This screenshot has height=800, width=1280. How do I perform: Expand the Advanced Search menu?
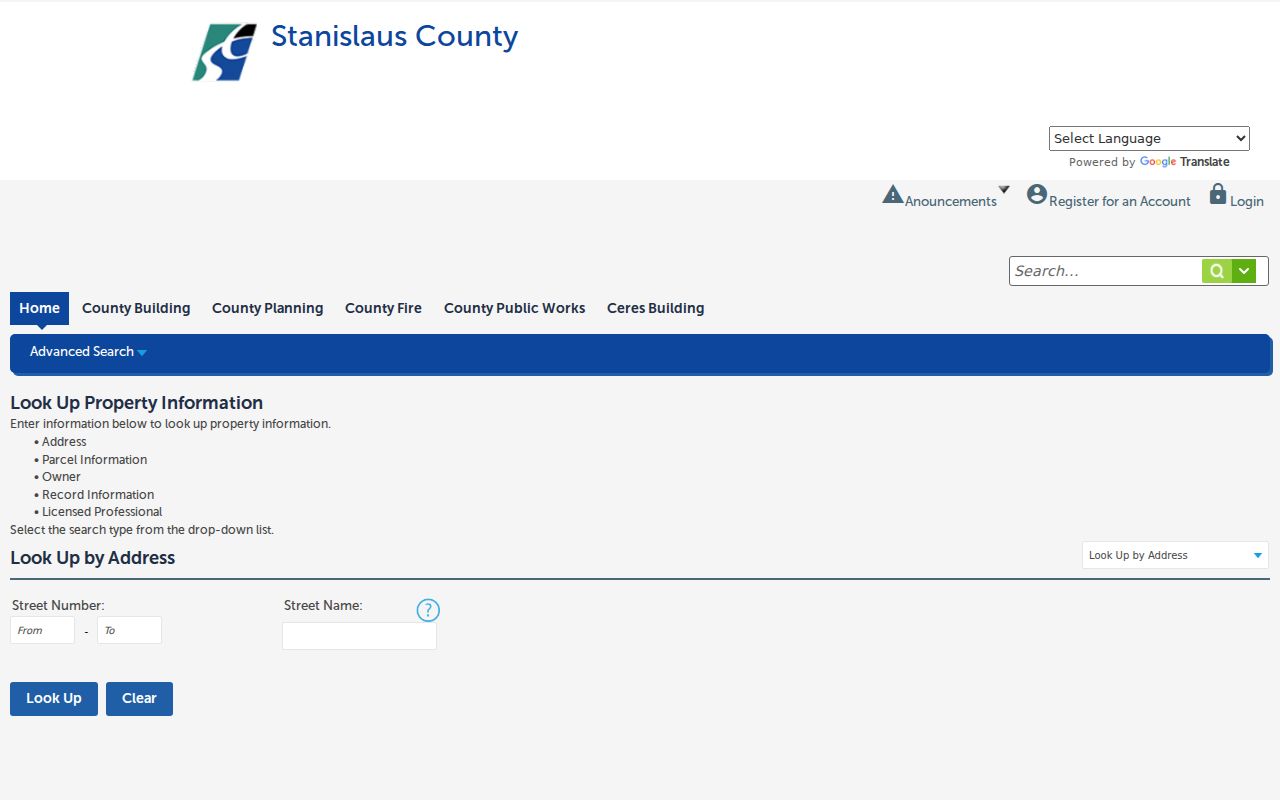pyautogui.click(x=88, y=352)
